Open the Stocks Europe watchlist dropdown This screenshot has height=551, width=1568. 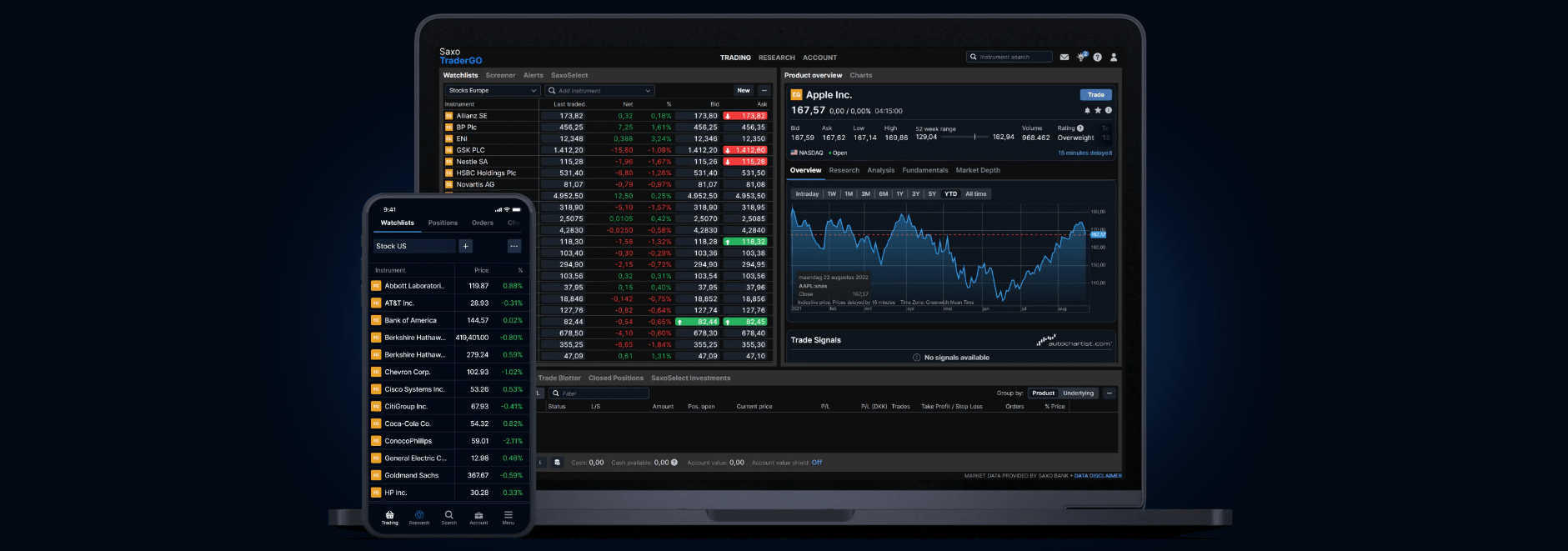(493, 91)
